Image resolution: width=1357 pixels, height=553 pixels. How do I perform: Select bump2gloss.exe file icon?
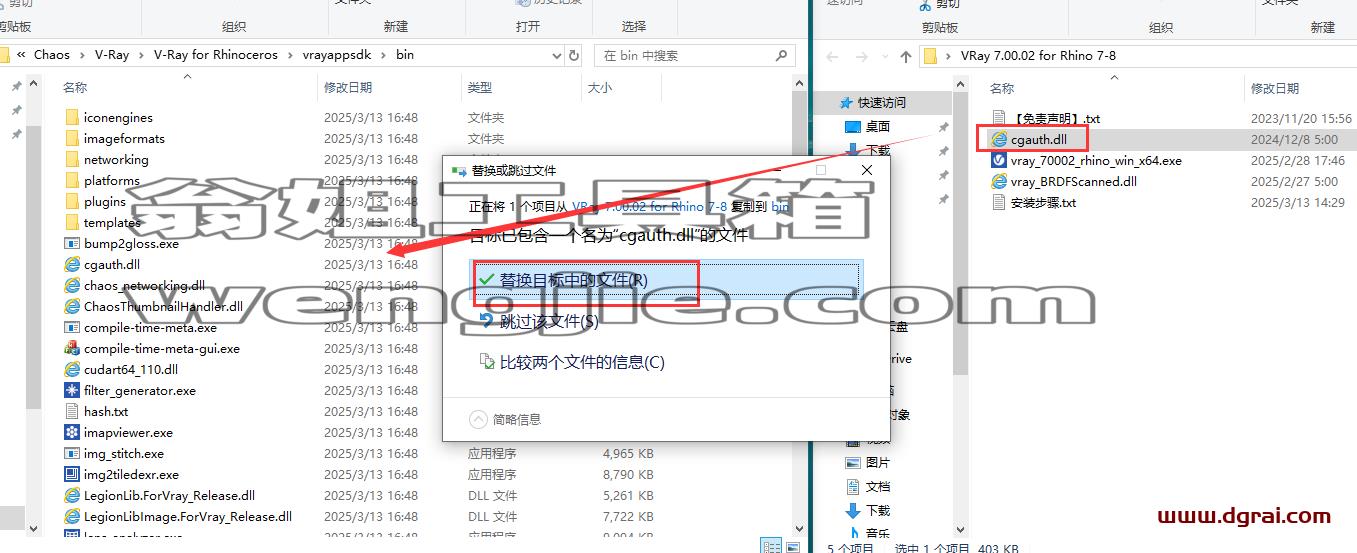[x=72, y=243]
